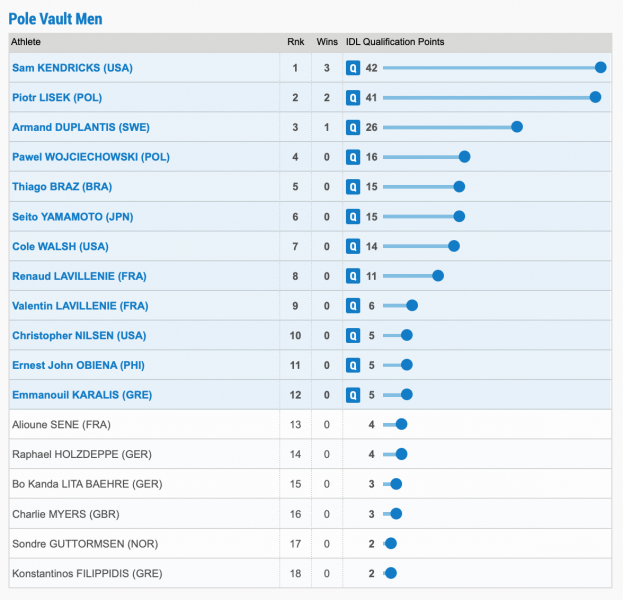This screenshot has height=600, width=623.
Task: Click the Q badge in Armand Duplantis row
Action: (x=353, y=128)
